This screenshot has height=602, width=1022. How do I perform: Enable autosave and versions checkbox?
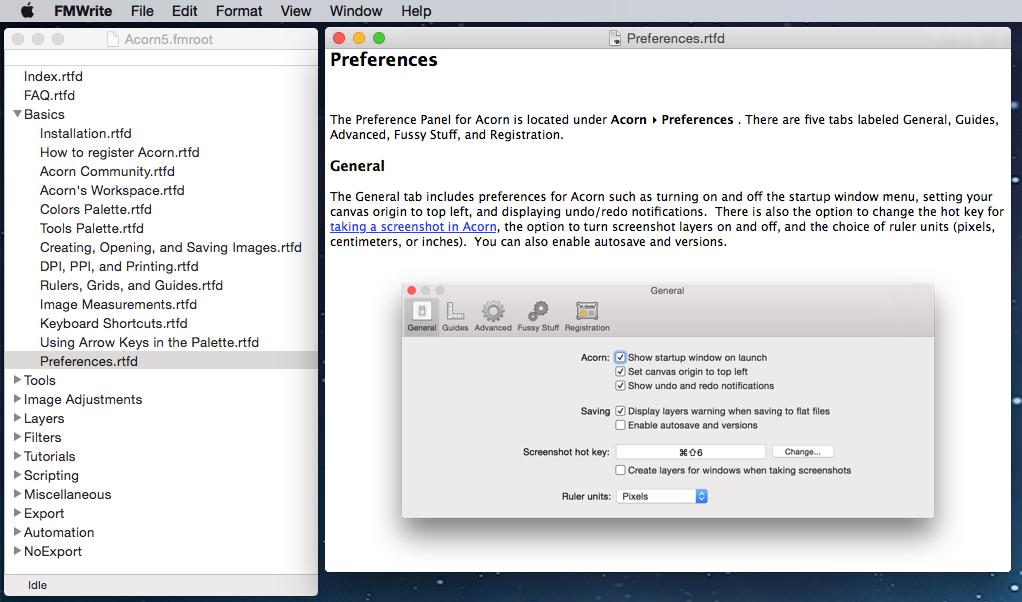click(620, 425)
